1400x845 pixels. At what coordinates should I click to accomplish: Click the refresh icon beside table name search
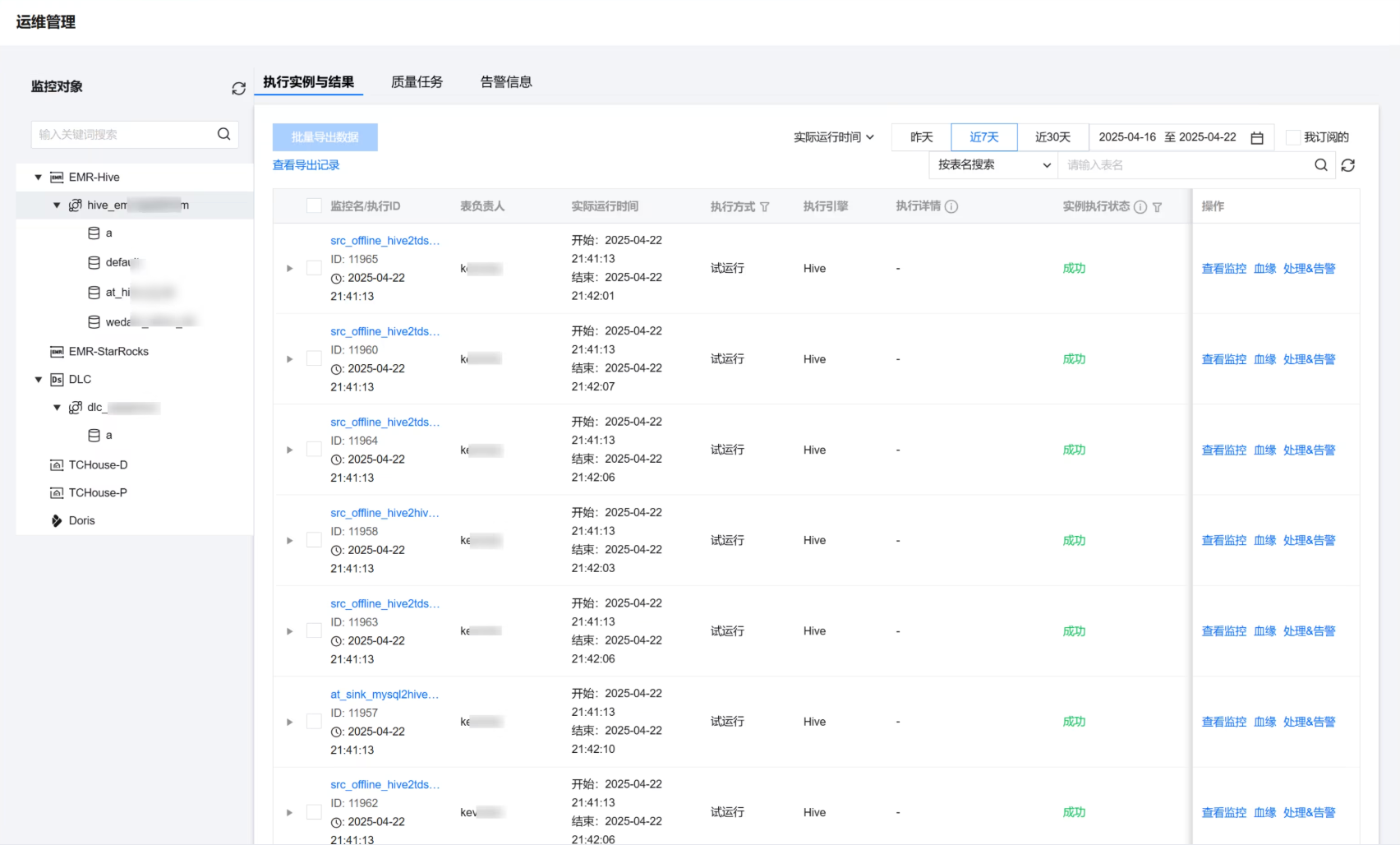point(1347,165)
